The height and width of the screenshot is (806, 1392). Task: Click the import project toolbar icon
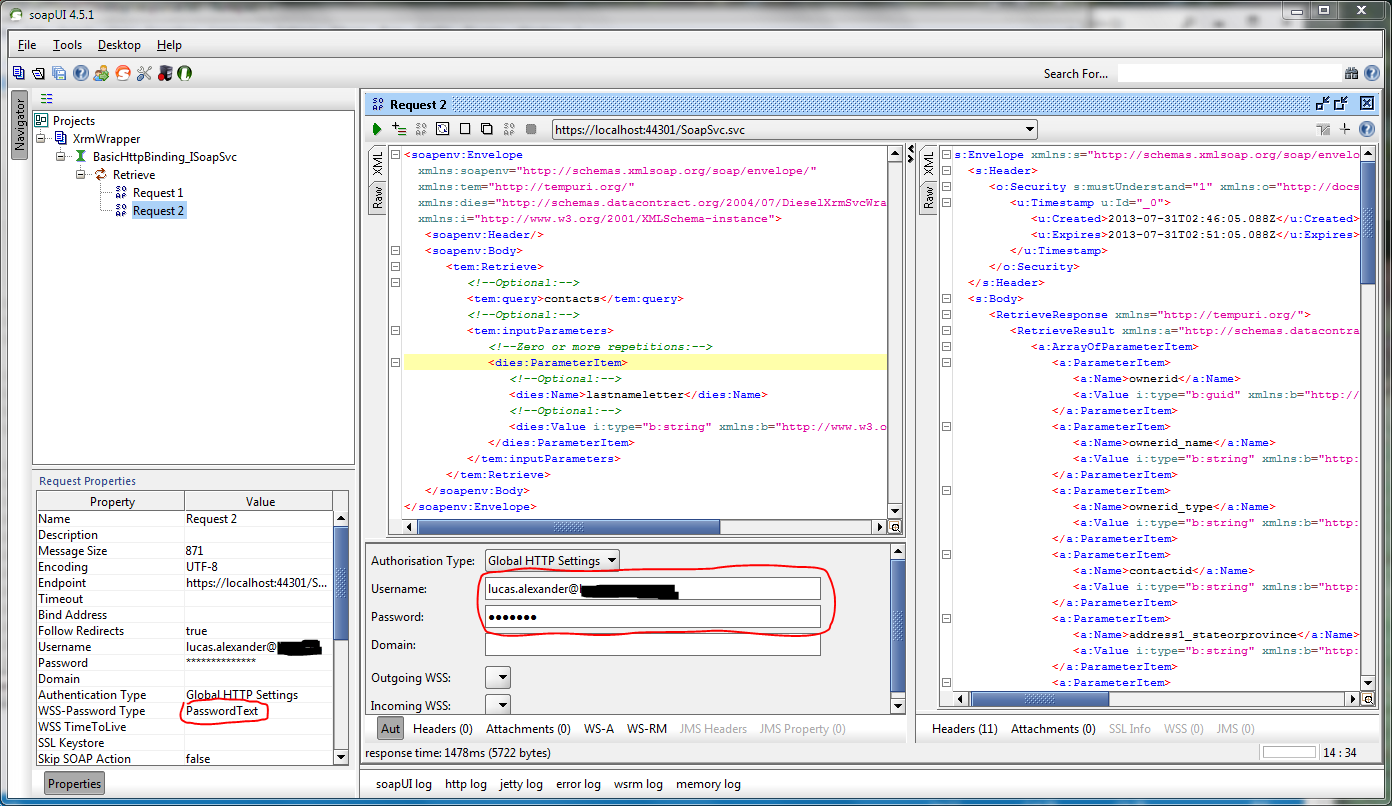(38, 73)
